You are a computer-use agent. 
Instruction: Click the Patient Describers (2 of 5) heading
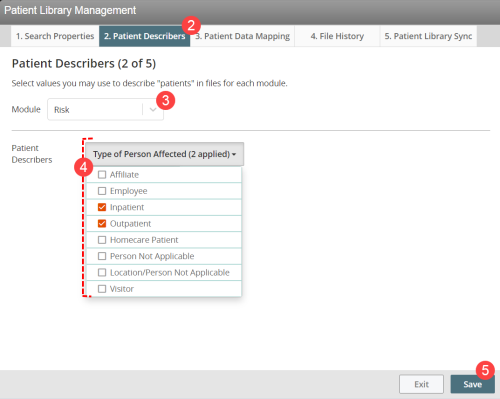coord(84,63)
